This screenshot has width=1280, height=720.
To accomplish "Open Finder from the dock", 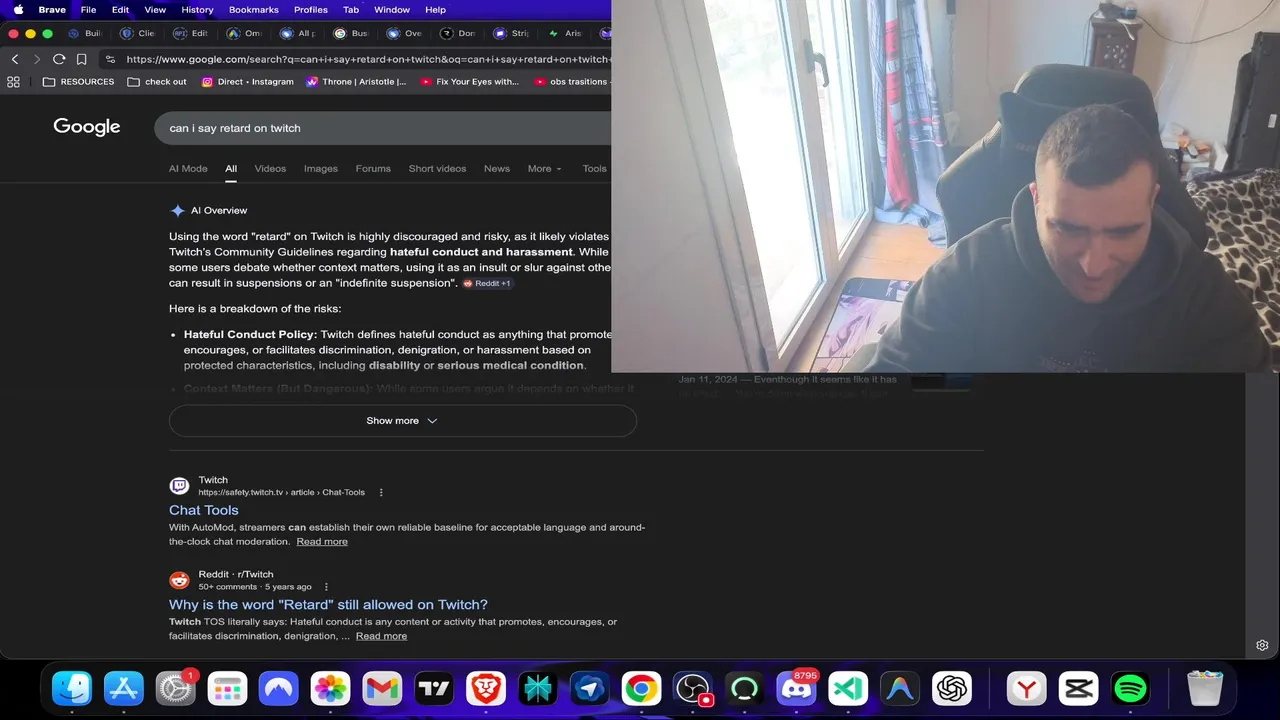I will coord(72,688).
